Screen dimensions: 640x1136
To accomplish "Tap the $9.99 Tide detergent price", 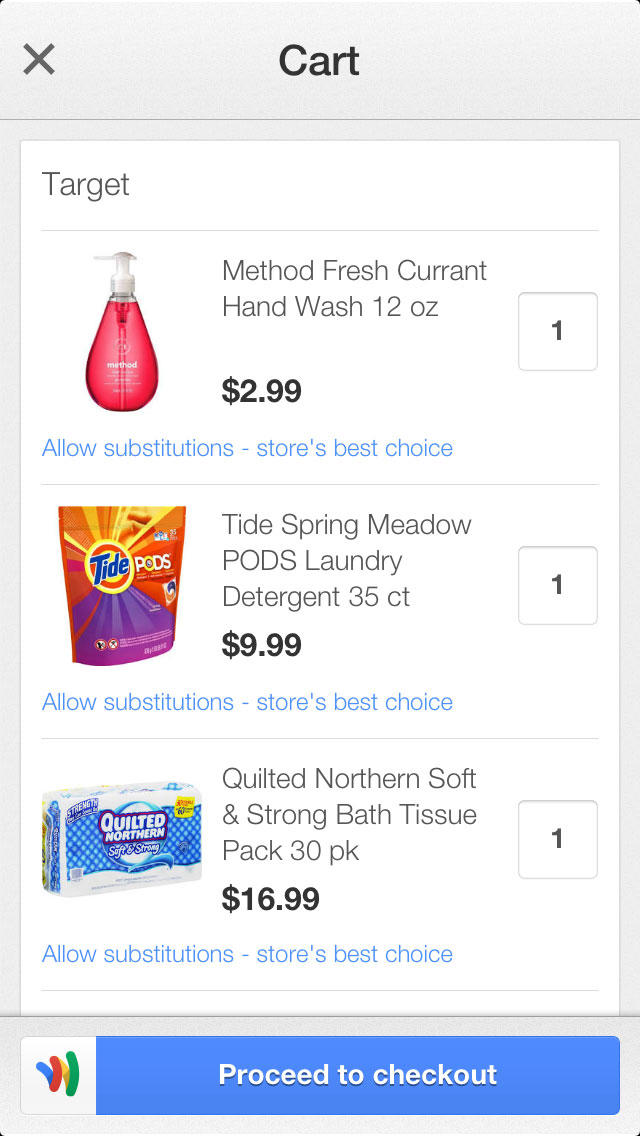I will click(262, 645).
